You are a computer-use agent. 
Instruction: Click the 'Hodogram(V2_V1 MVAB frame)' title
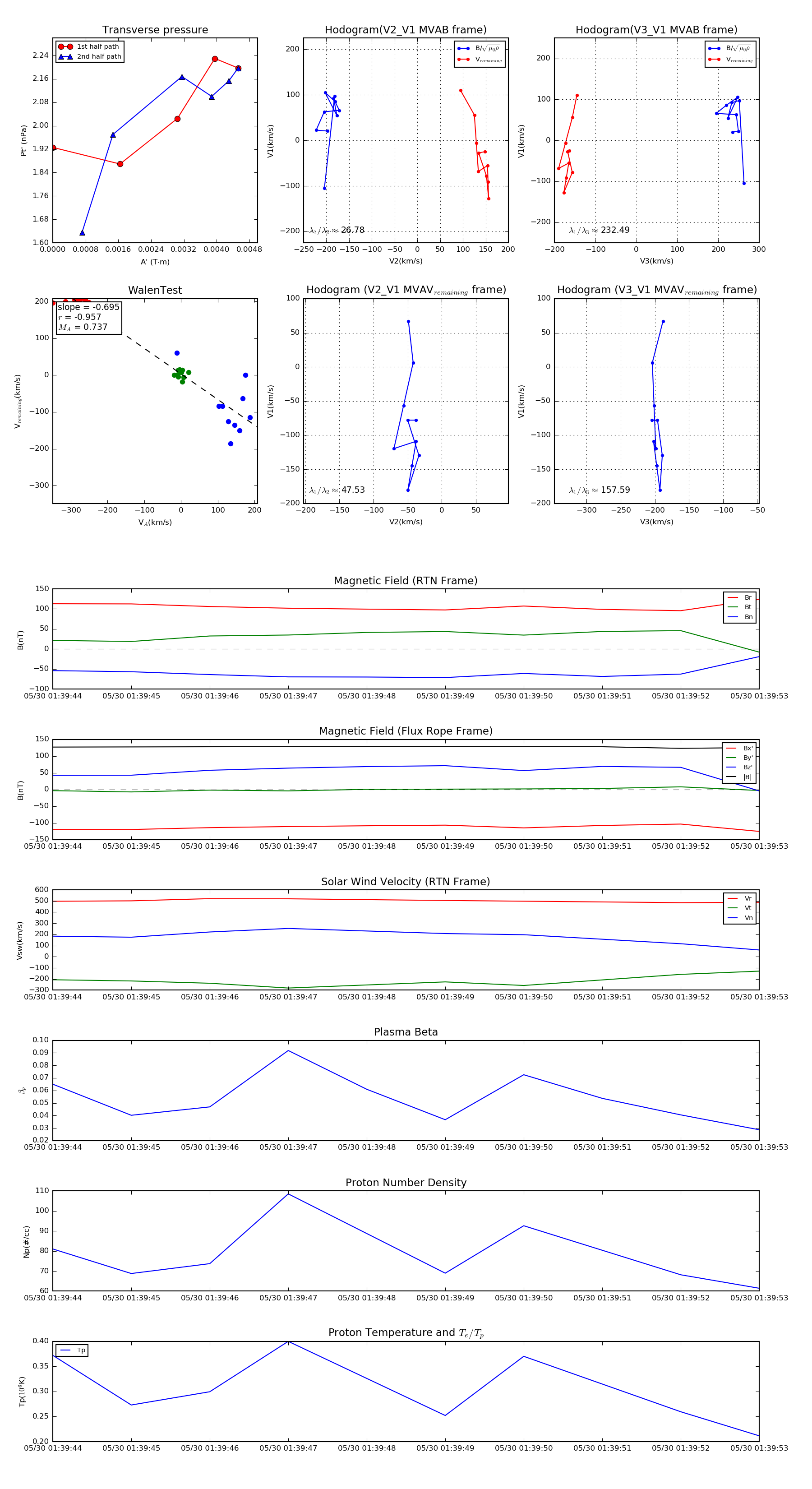point(406,30)
